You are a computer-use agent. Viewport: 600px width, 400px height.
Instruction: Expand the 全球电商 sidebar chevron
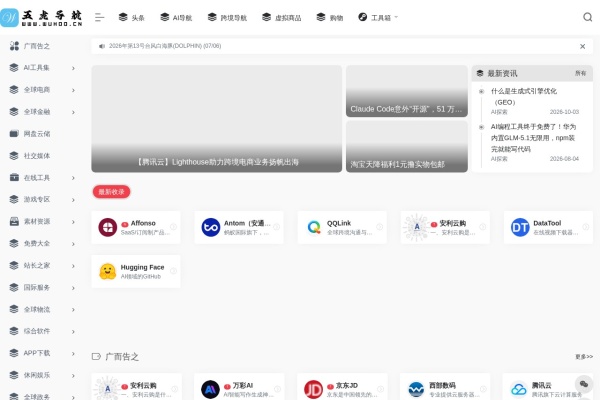click(73, 90)
